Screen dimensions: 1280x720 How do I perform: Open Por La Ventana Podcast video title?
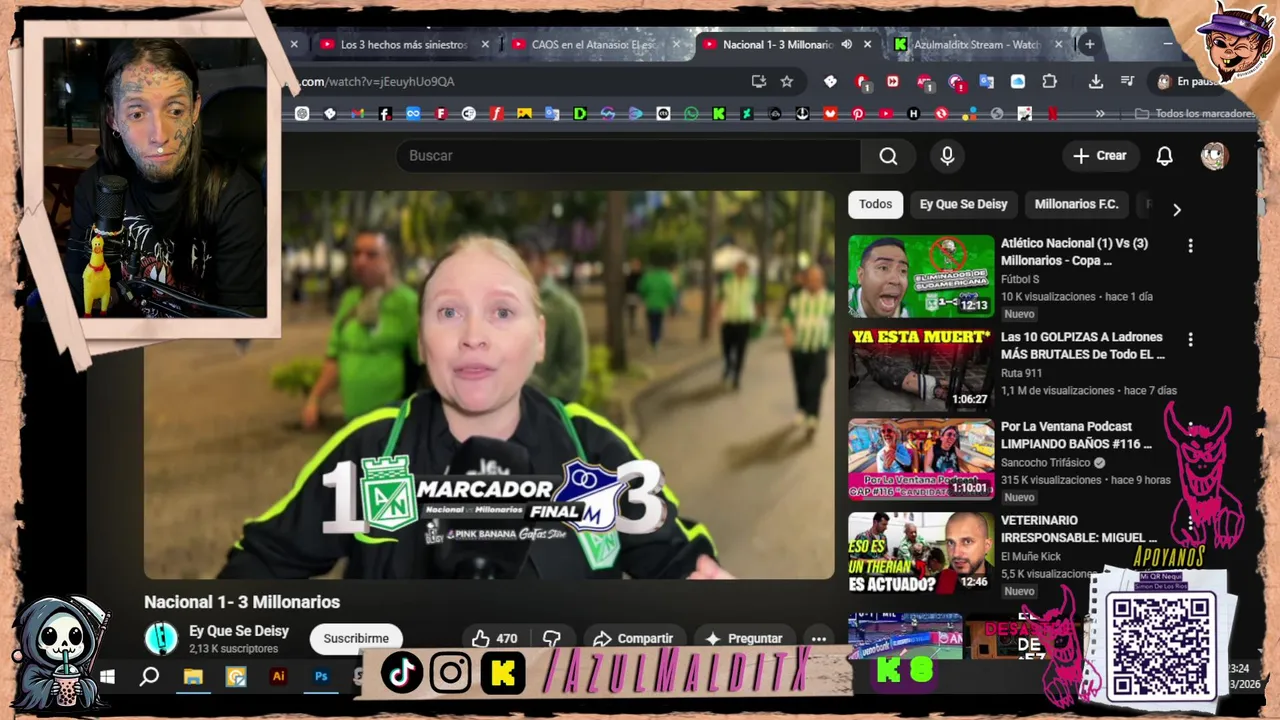1076,435
